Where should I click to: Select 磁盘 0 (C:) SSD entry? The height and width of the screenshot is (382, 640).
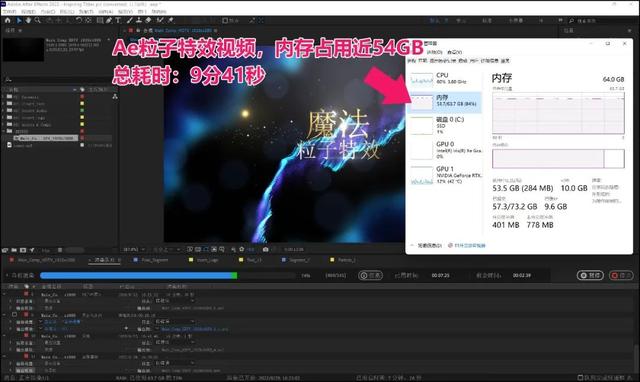(x=446, y=125)
